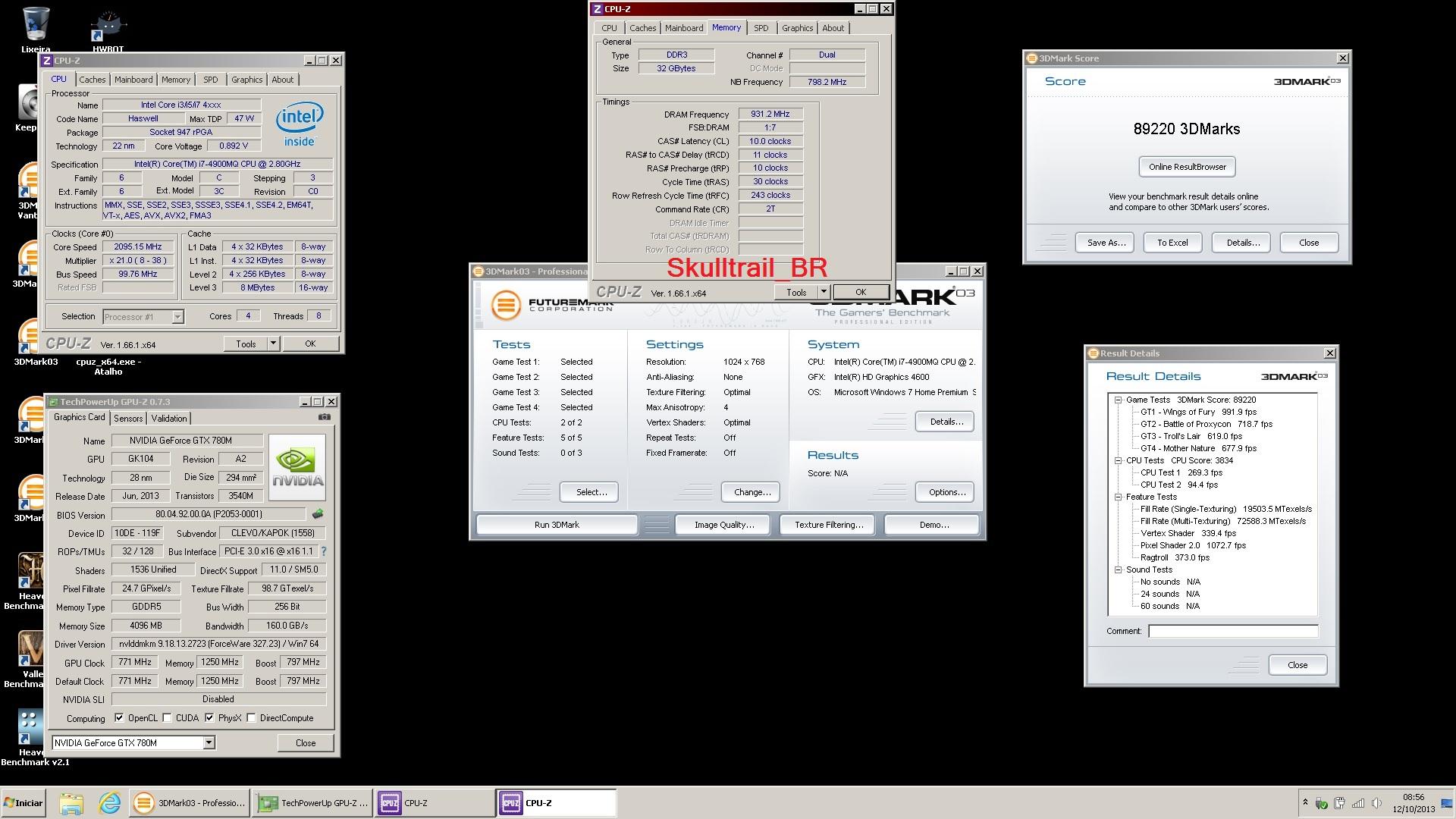Click the volume speaker tray icon
The image size is (1456, 819).
click(1376, 803)
